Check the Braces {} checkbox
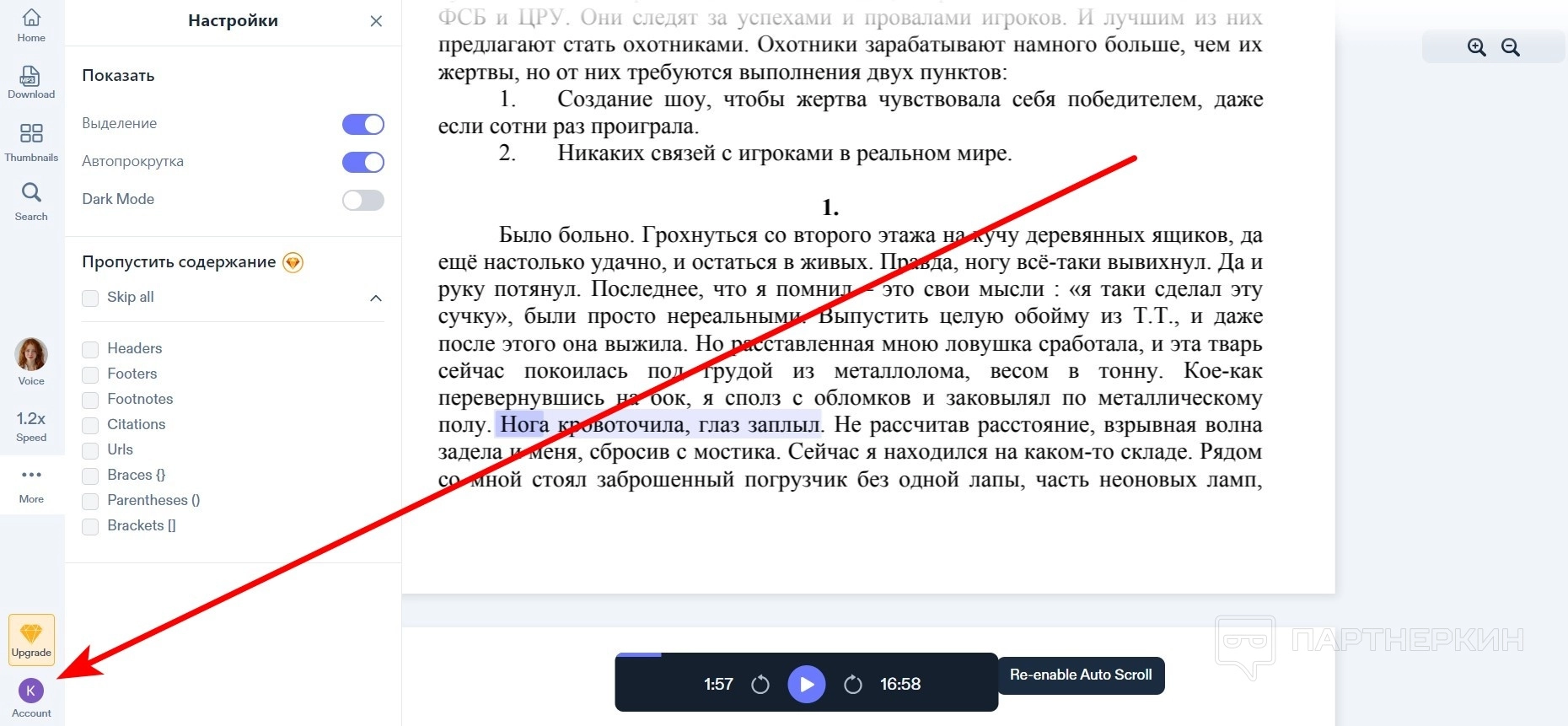Viewport: 1568px width, 726px height. coord(90,476)
